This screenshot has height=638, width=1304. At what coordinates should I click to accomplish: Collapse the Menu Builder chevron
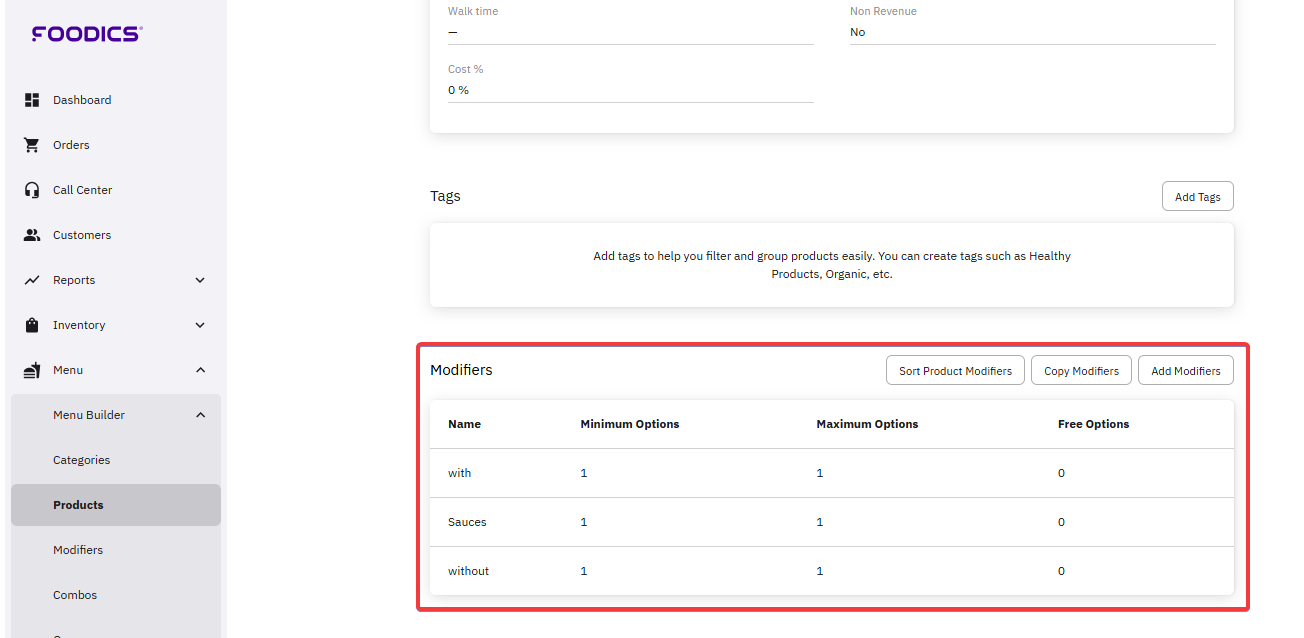pos(200,415)
